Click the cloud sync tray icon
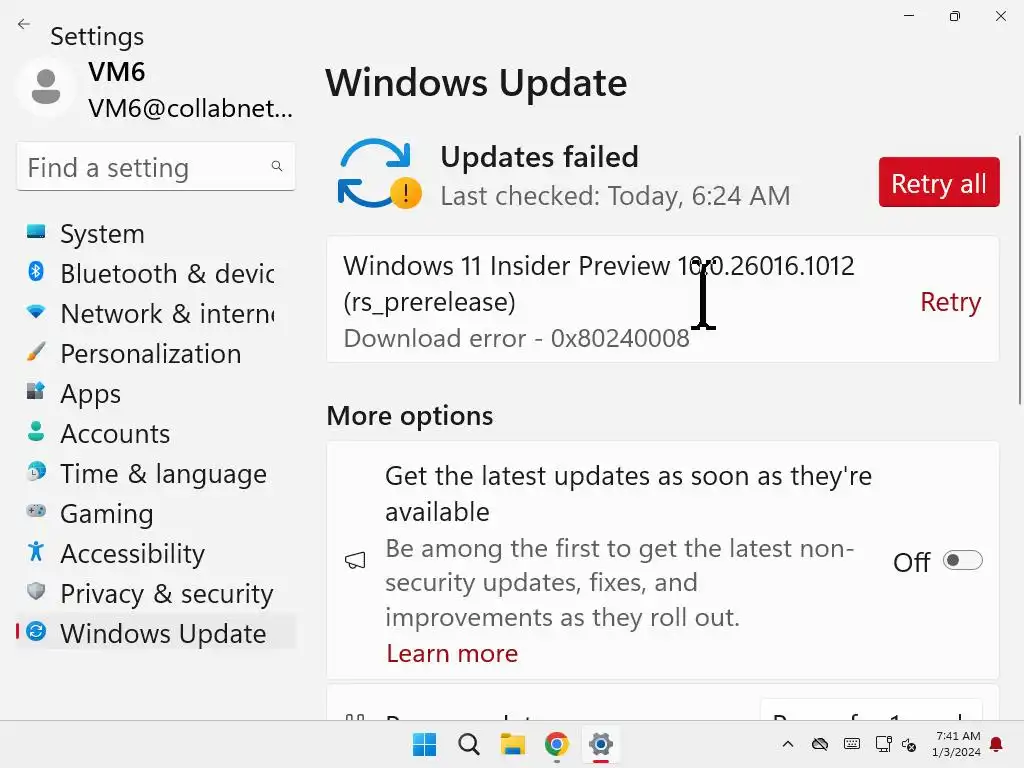The height and width of the screenshot is (768, 1024). (x=820, y=744)
